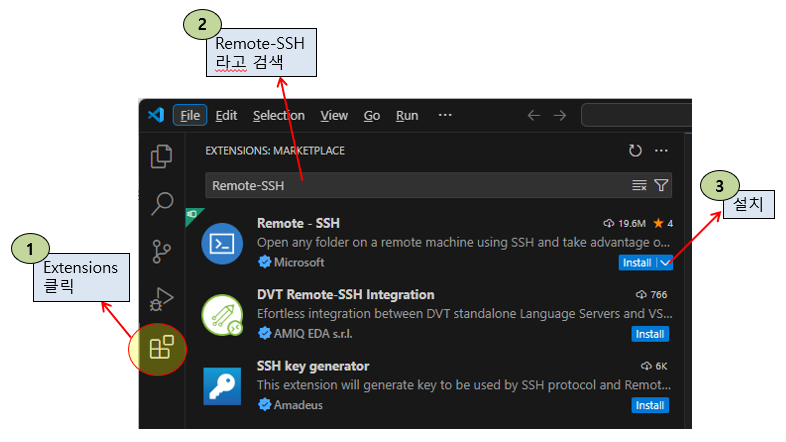Click the Amadeus publisher name
Screen dimensions: 786x442
click(x=298, y=404)
